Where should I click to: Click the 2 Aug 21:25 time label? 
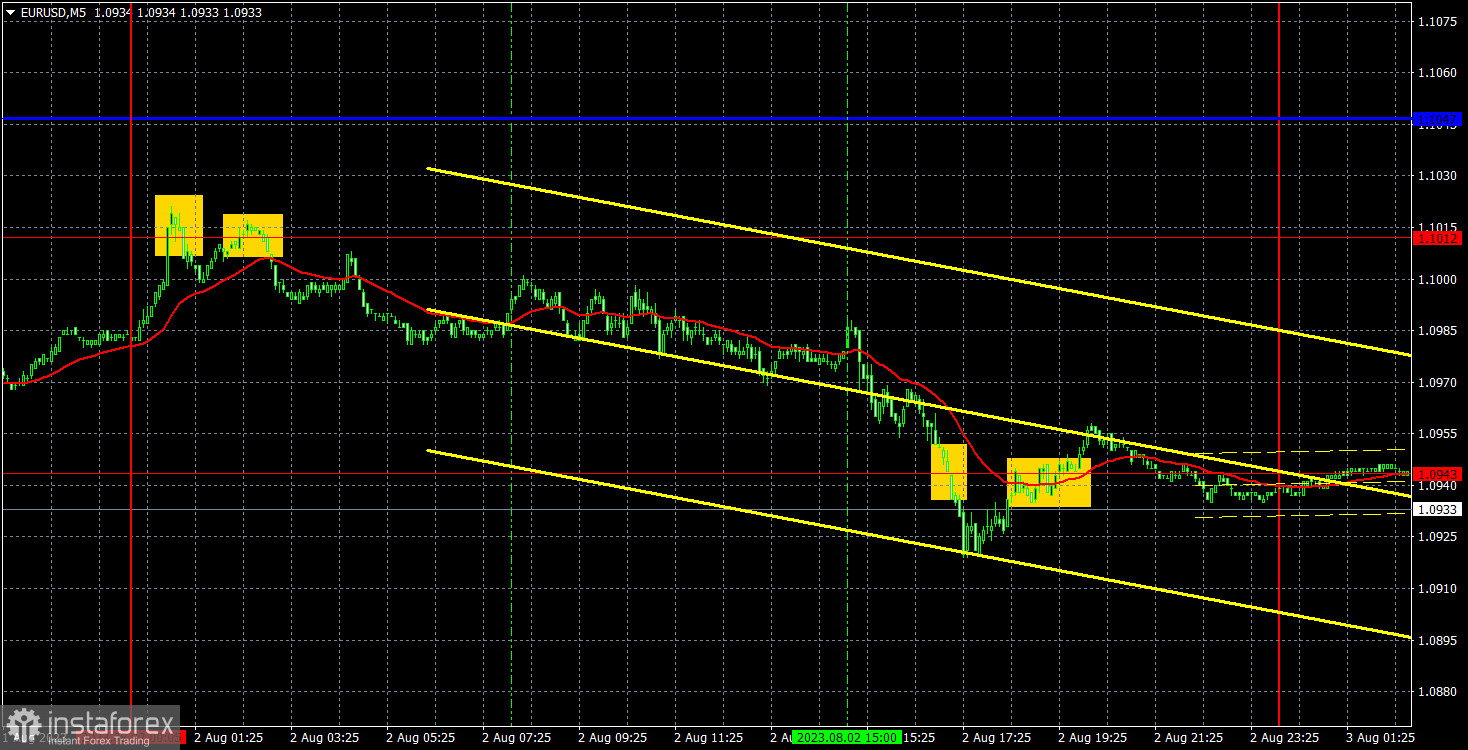[x=1188, y=737]
